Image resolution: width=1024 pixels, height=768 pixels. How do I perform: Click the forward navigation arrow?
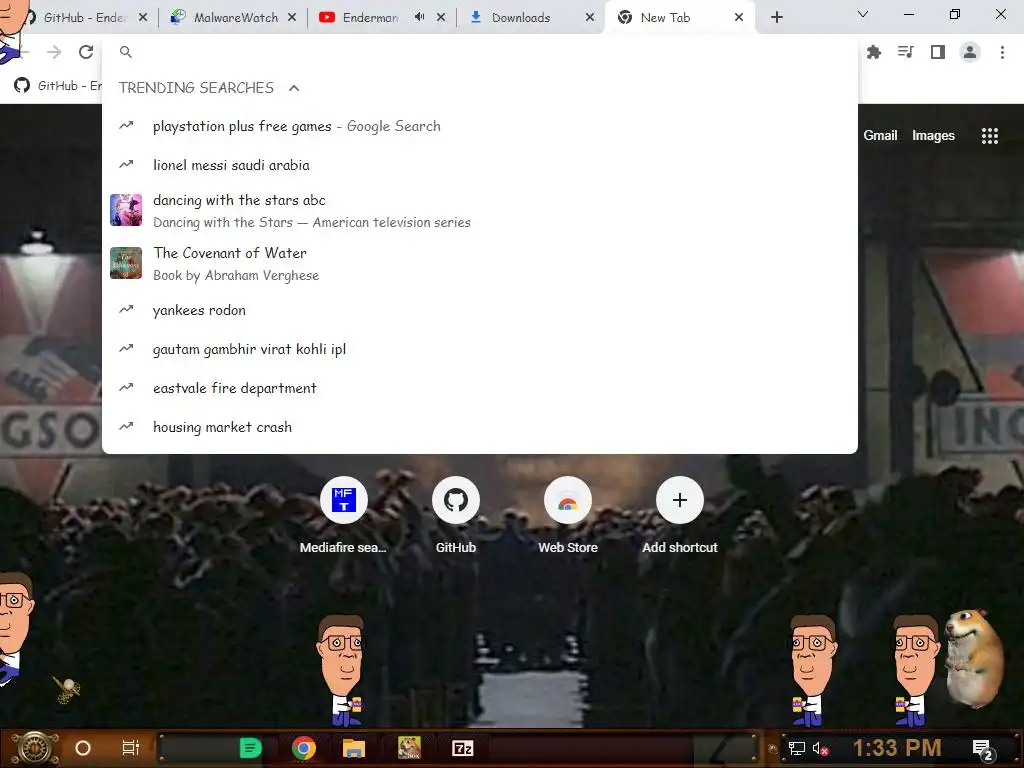[54, 52]
